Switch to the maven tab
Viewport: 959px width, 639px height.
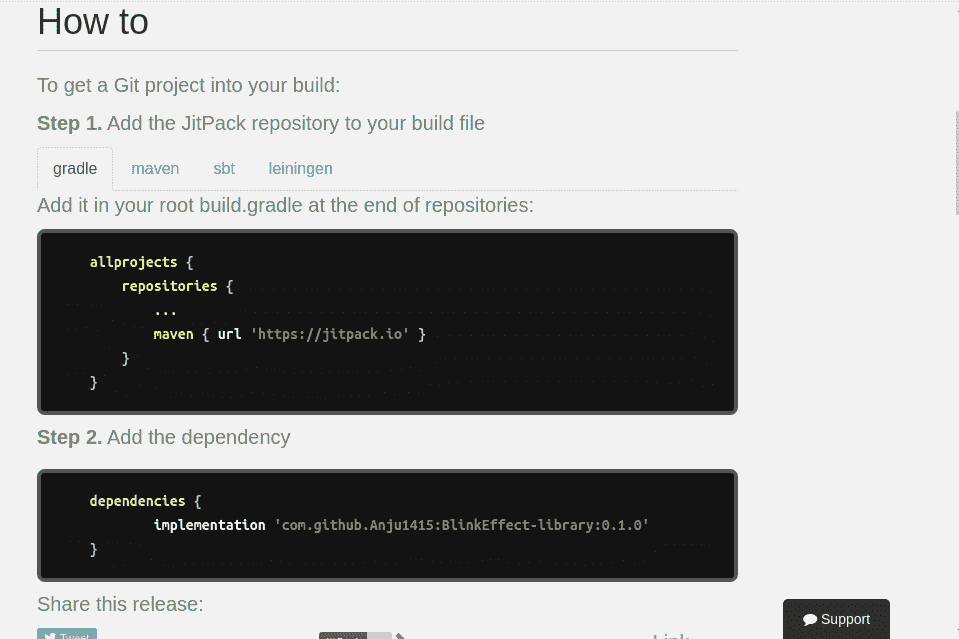[155, 168]
